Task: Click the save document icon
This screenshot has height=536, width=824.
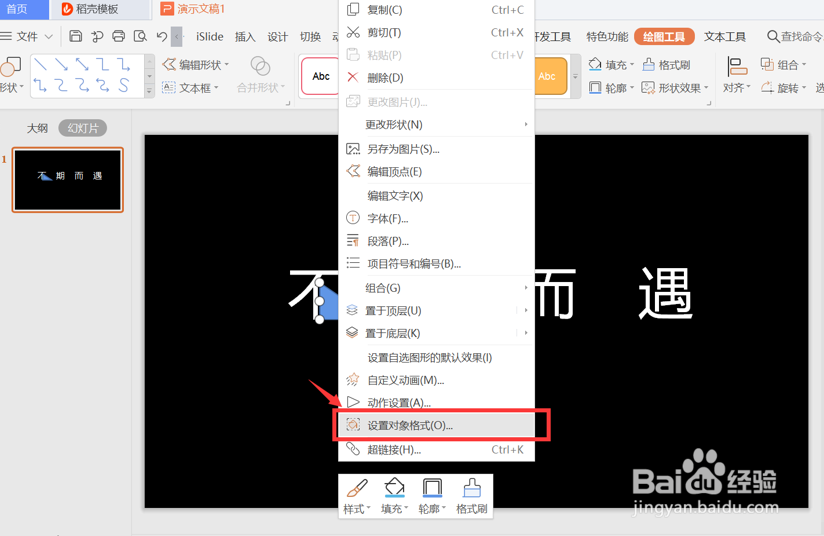Action: pos(76,36)
